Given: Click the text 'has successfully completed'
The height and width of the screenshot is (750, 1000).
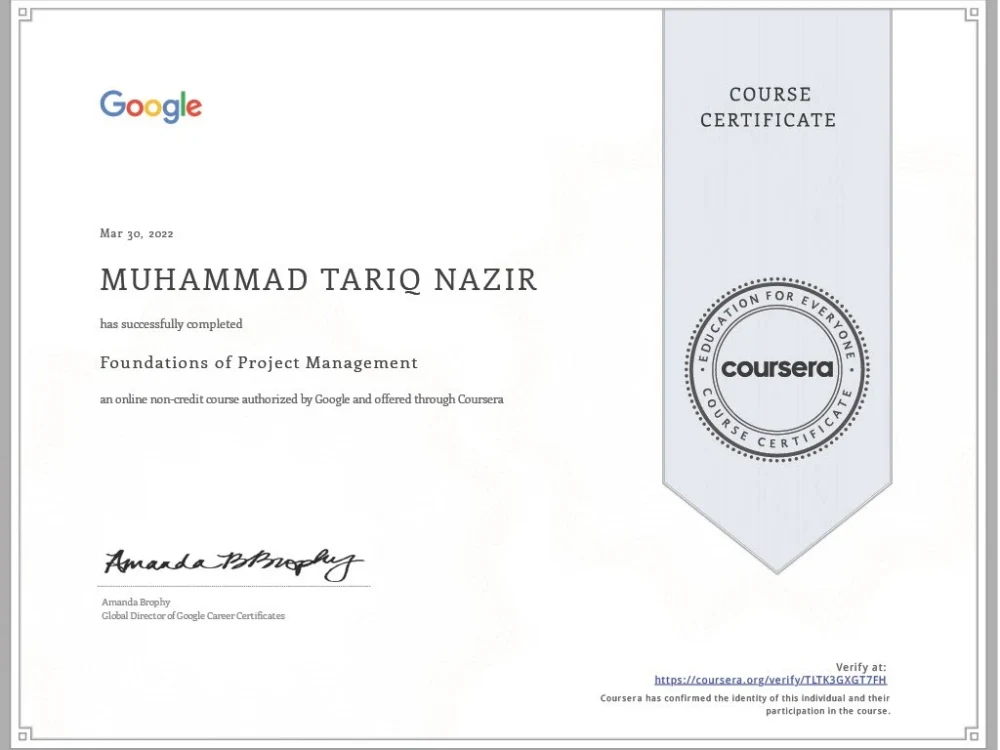Looking at the screenshot, I should point(171,324).
